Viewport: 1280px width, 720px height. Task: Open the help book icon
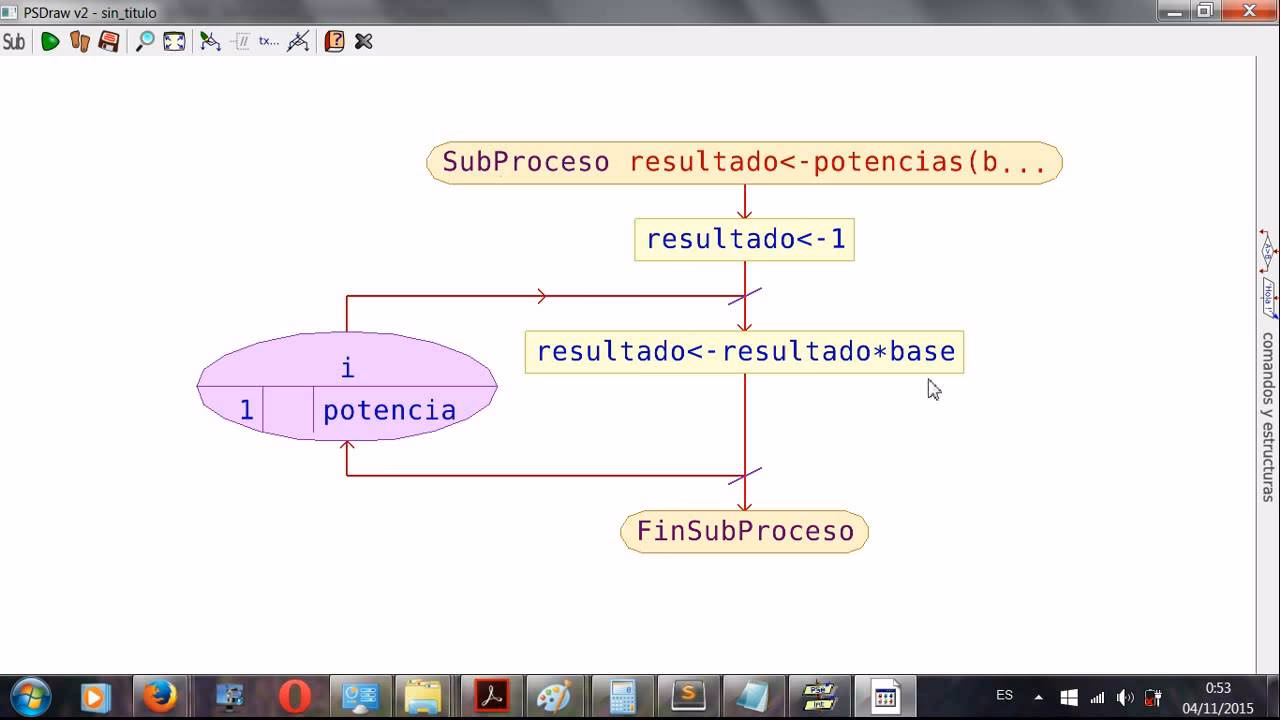click(x=332, y=42)
